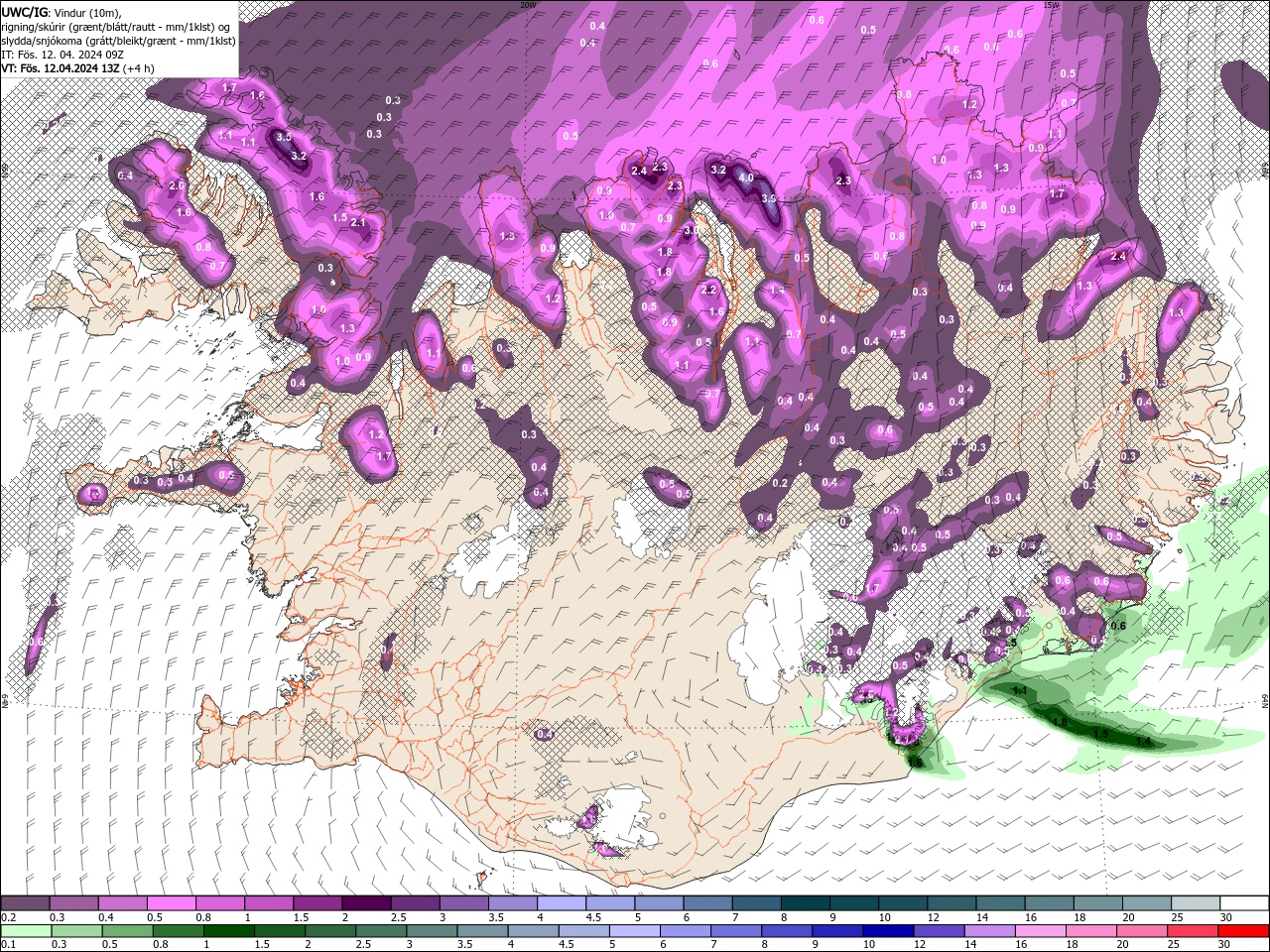This screenshot has width=1270, height=952.
Task: Click the "30" label in the snow legend row
Action: point(1226,917)
